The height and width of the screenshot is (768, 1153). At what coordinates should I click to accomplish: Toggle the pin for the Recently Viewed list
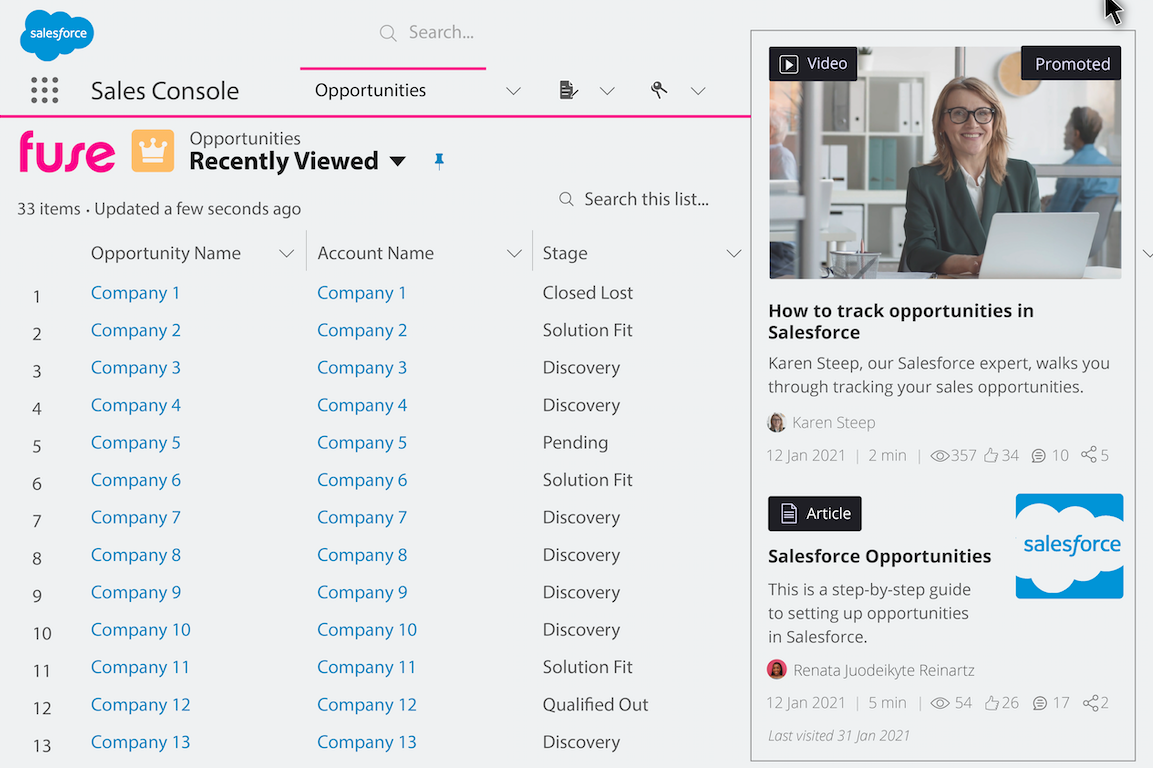439,160
